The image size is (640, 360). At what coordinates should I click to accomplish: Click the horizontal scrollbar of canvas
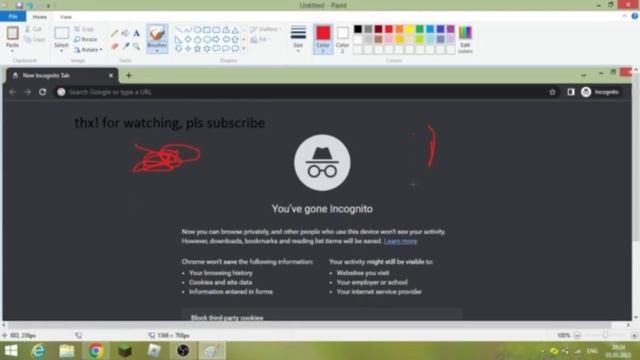[309, 325]
